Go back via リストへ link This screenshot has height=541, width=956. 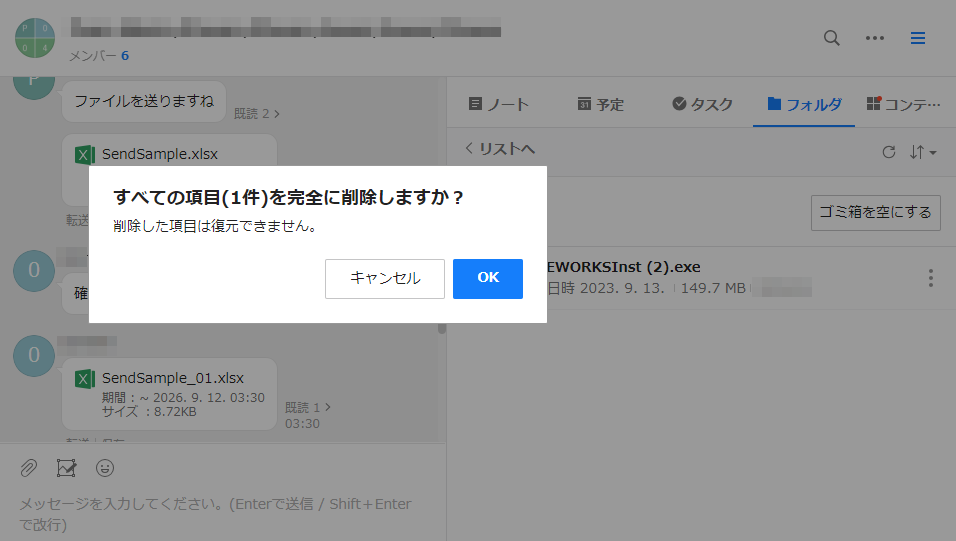(500, 148)
